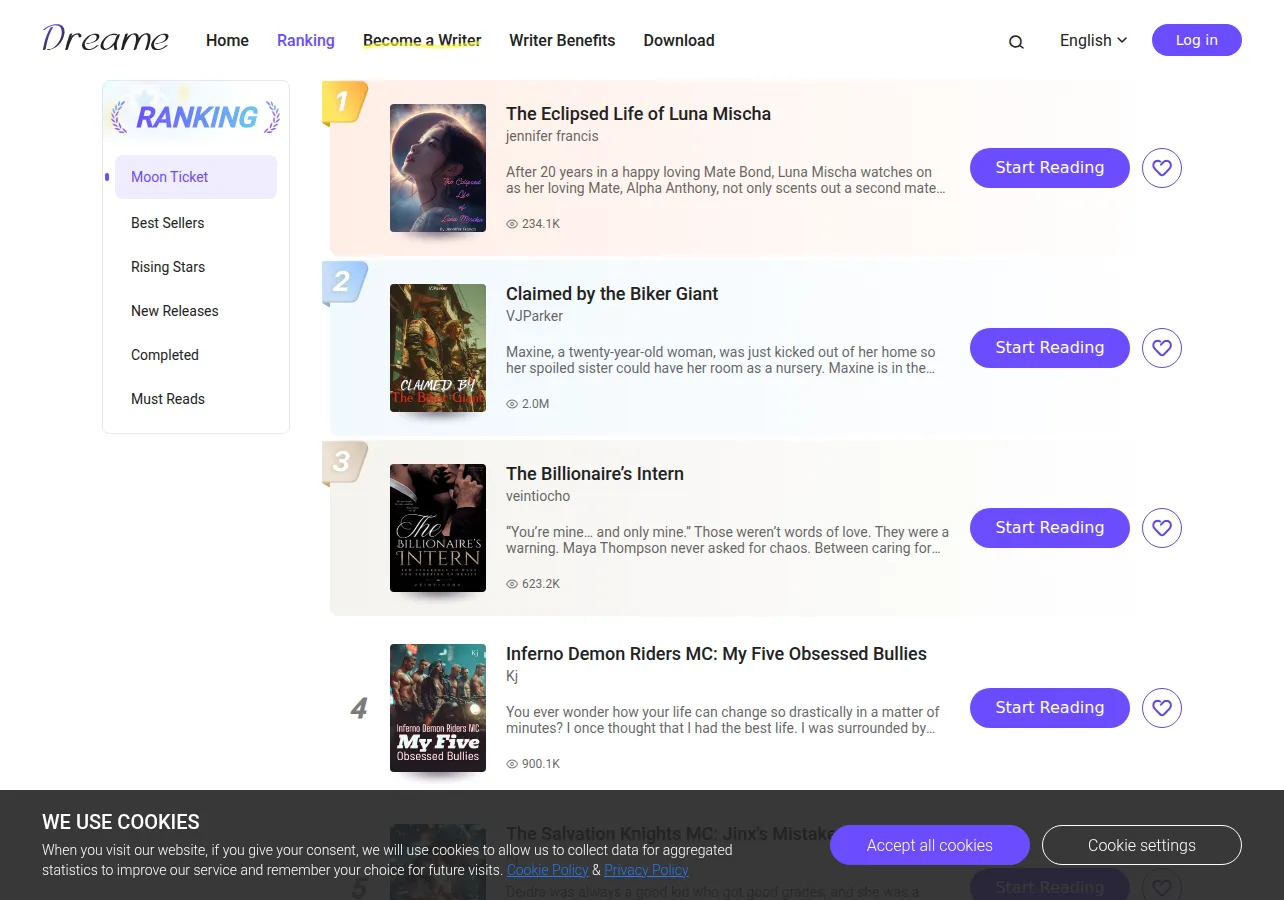Click the Log in button
Viewport: 1284px width, 900px height.
tap(1197, 40)
